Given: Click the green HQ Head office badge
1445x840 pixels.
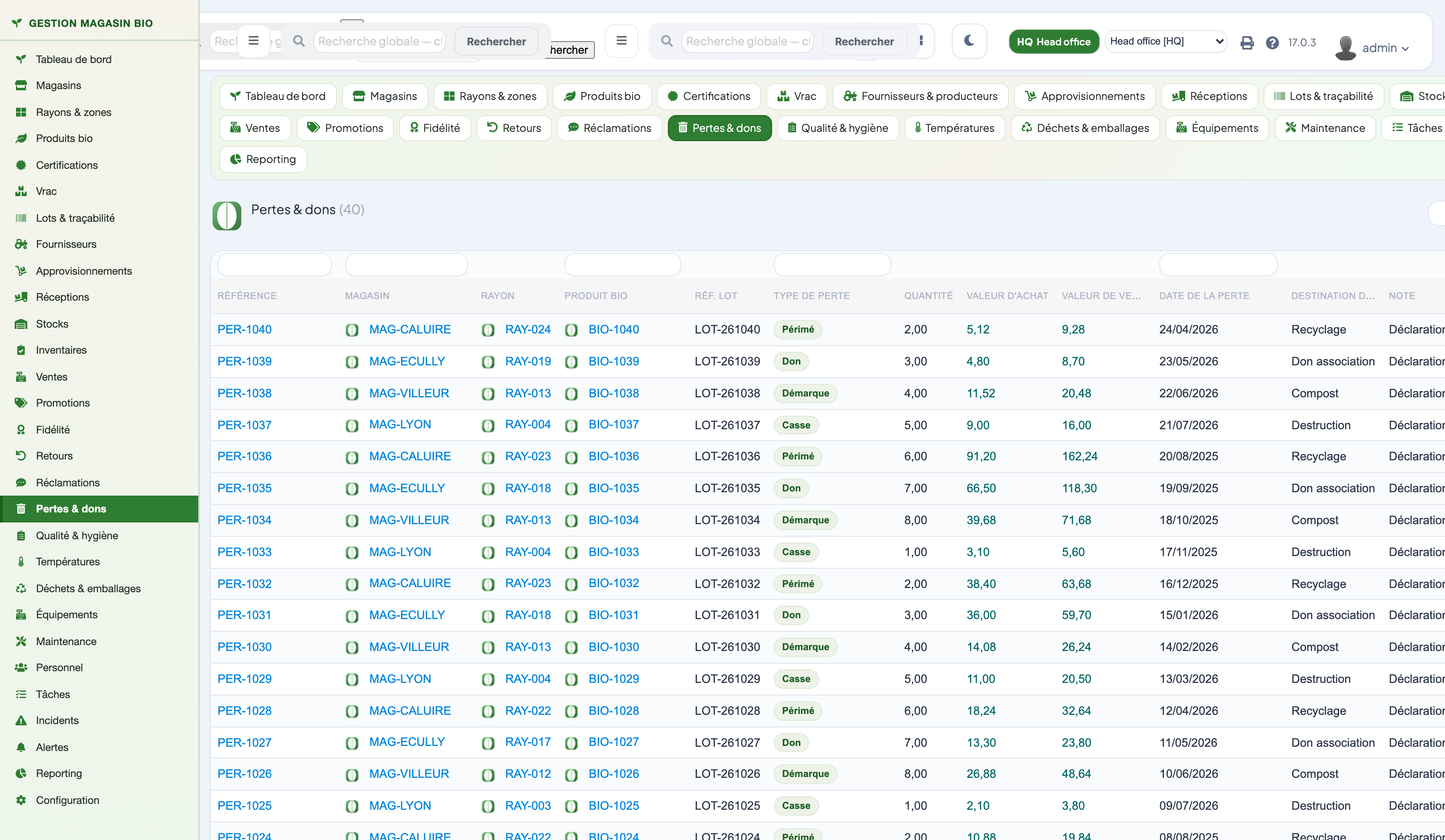Looking at the screenshot, I should 1054,42.
